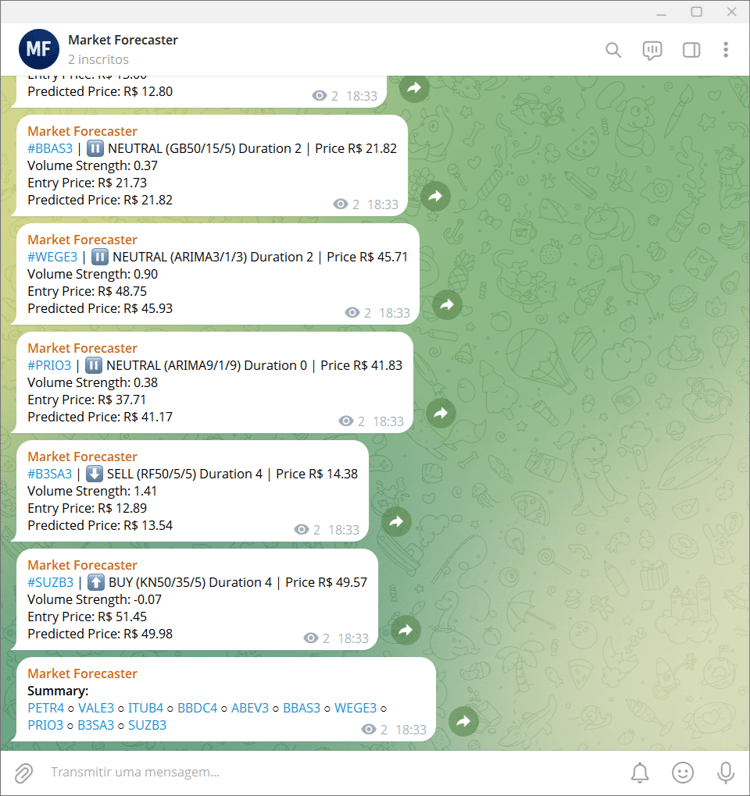This screenshot has width=750, height=796.
Task: Click sender name above the WEGE3 message
Action: pos(82,240)
